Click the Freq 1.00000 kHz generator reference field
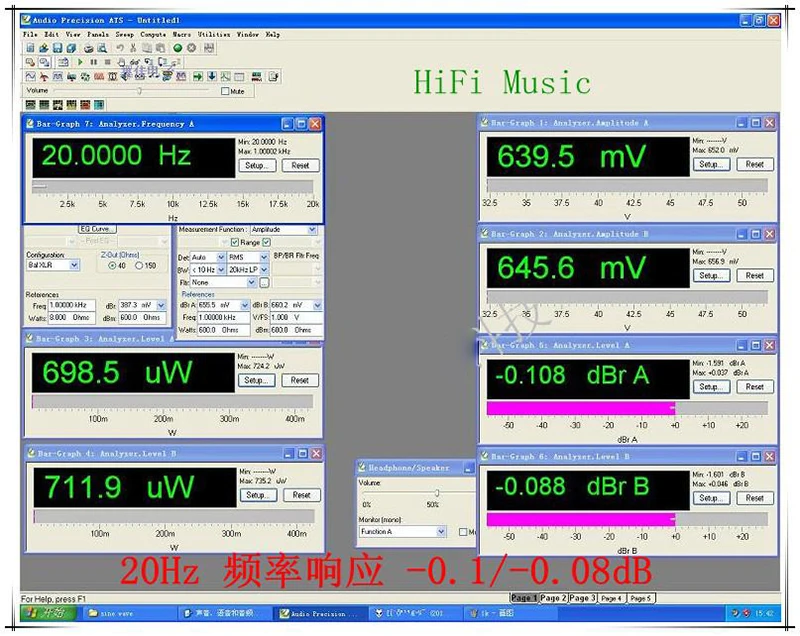800x636 pixels. [x=71, y=305]
